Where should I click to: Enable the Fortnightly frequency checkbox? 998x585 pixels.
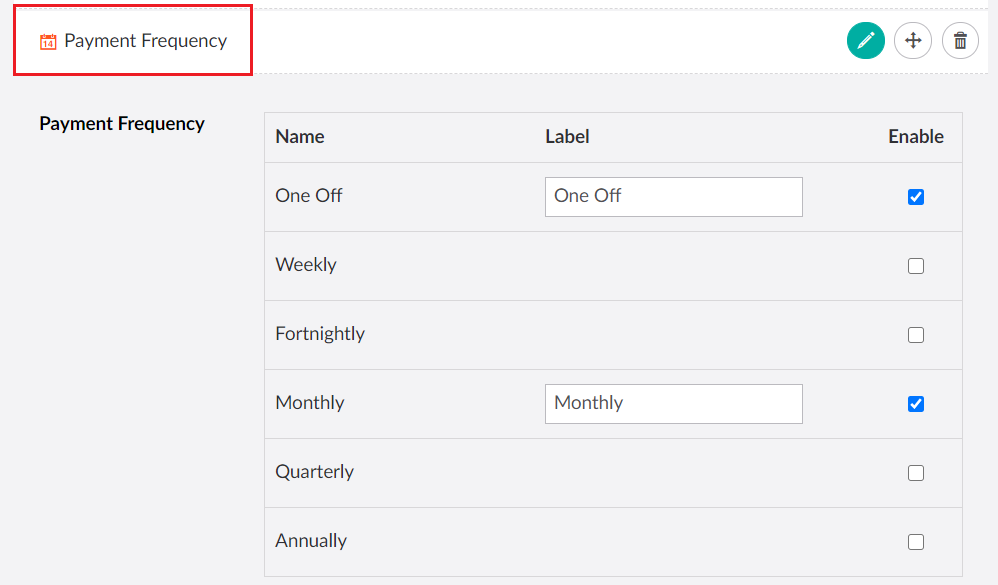(916, 335)
